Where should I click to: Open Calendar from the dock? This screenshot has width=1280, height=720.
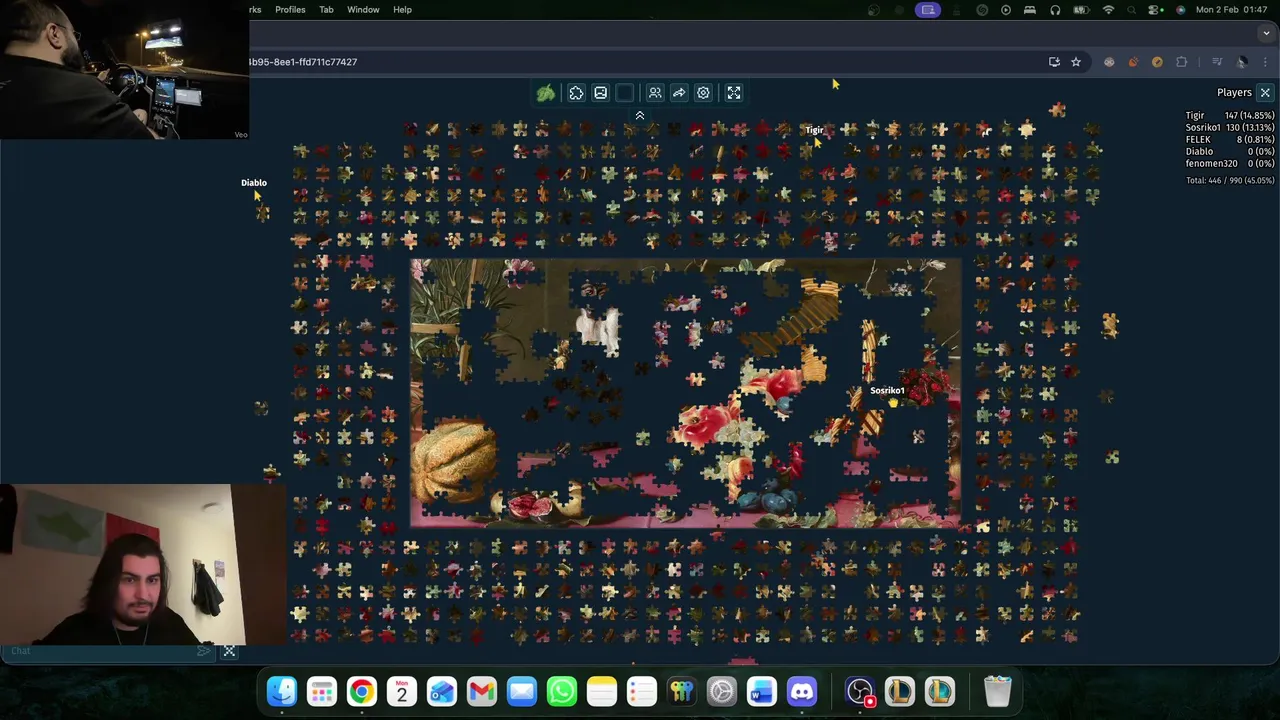402,691
